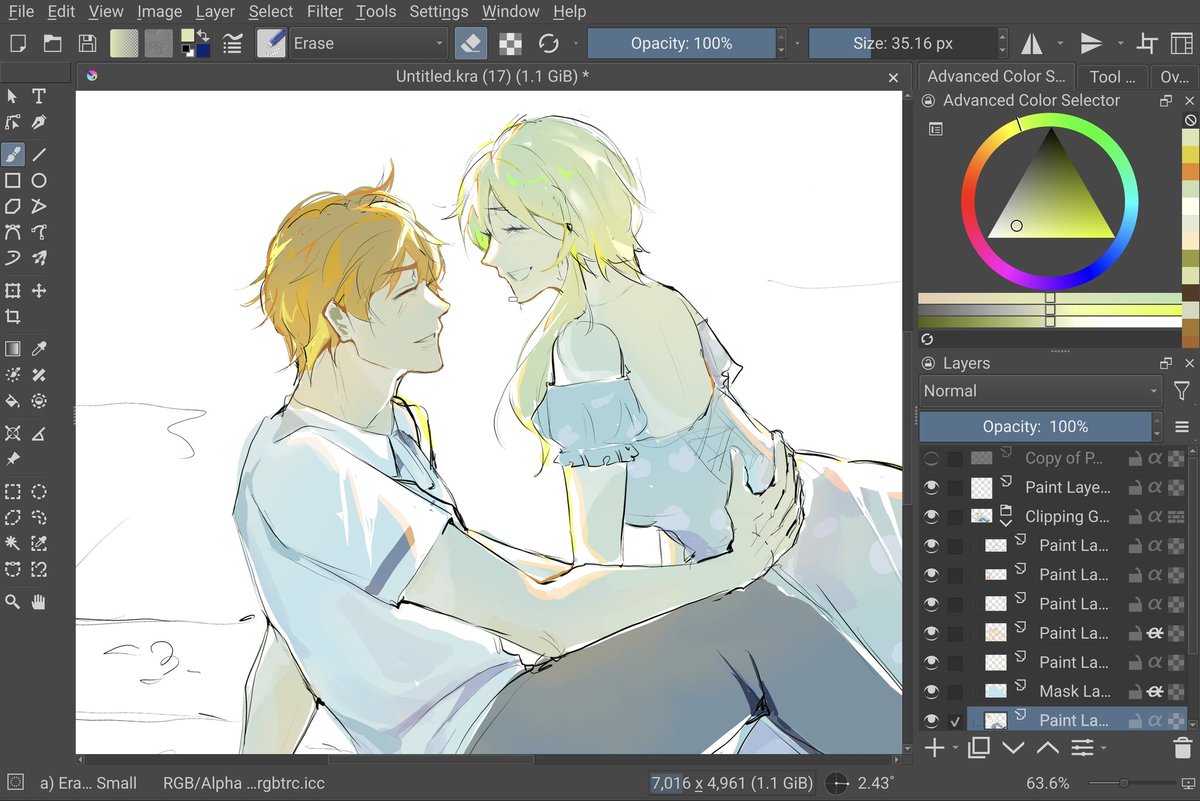Viewport: 1200px width, 801px height.
Task: Select the Freehand Brush tool
Action: point(12,154)
